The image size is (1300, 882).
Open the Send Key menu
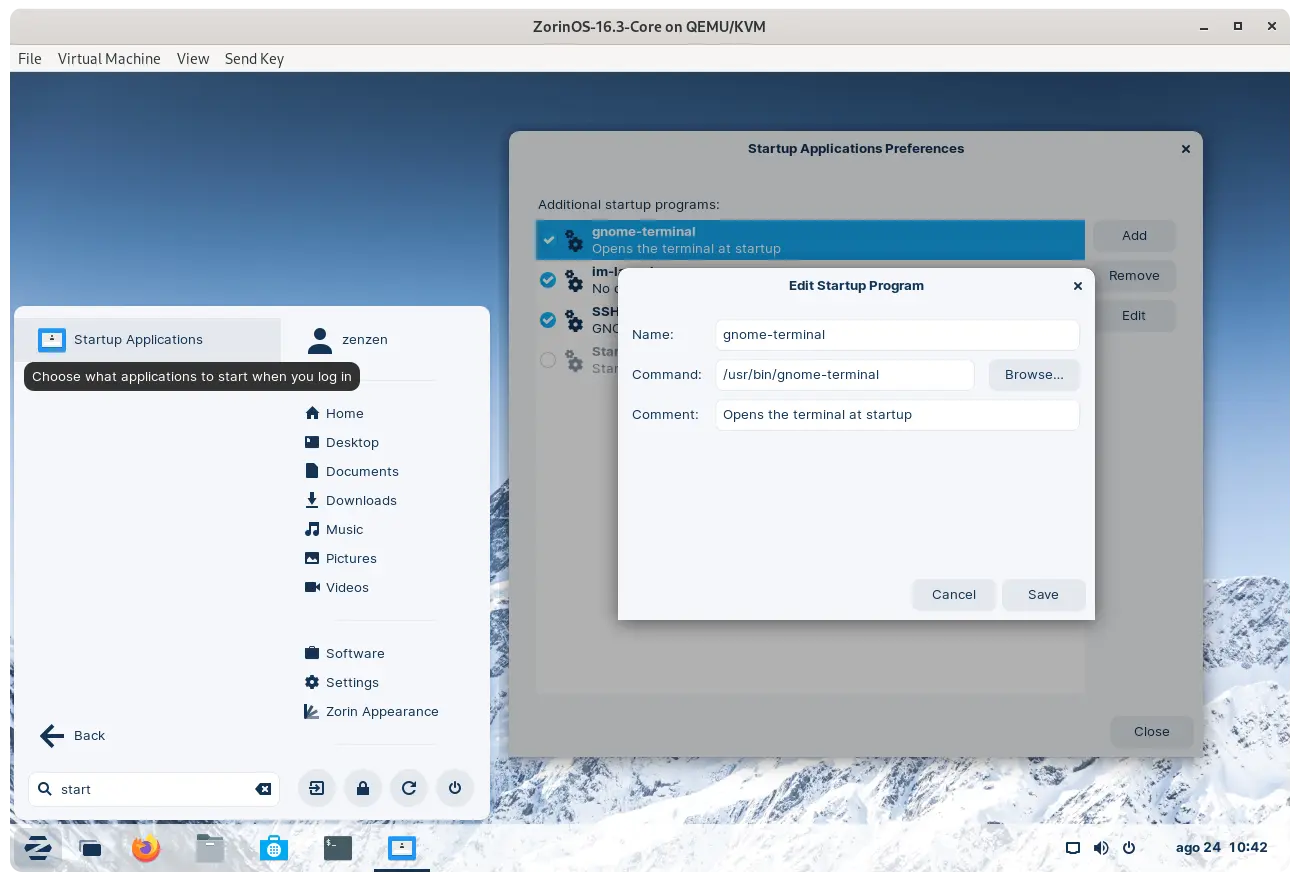point(254,58)
